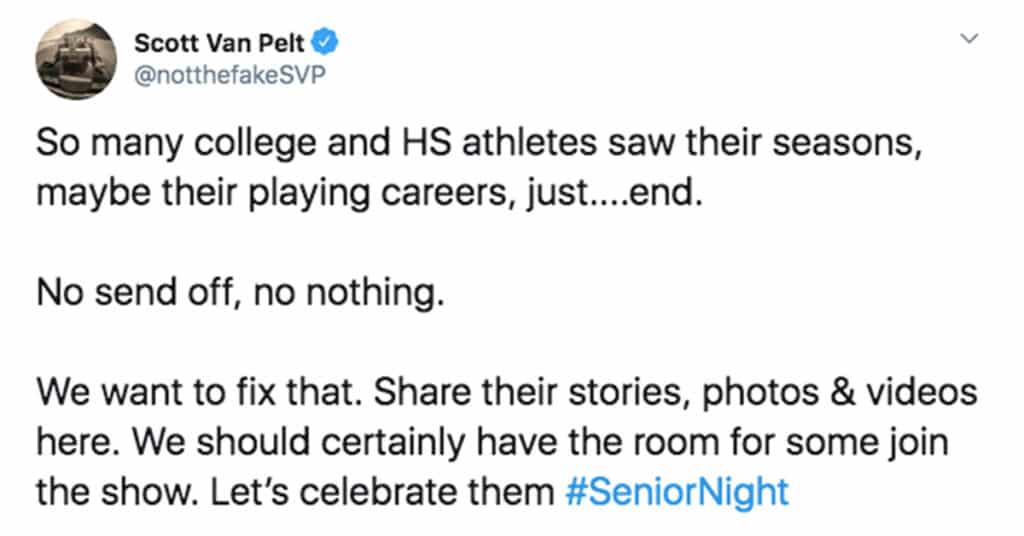The height and width of the screenshot is (536, 1024).
Task: Click the "maybe their playing careers" line
Action: tap(370, 193)
